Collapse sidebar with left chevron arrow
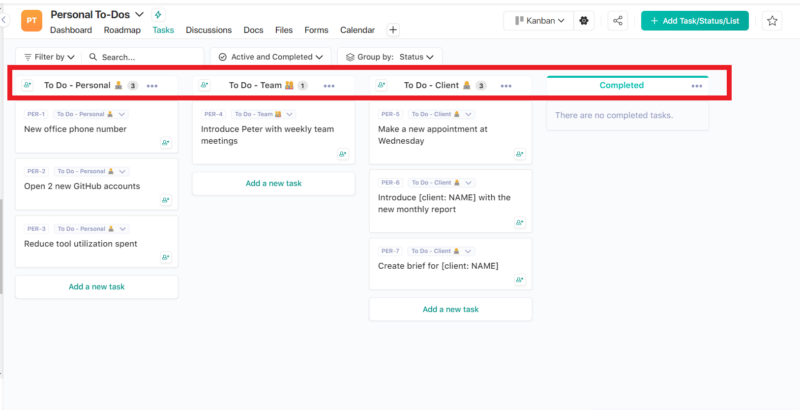Viewport: 800px width, 410px height. click(4, 20)
